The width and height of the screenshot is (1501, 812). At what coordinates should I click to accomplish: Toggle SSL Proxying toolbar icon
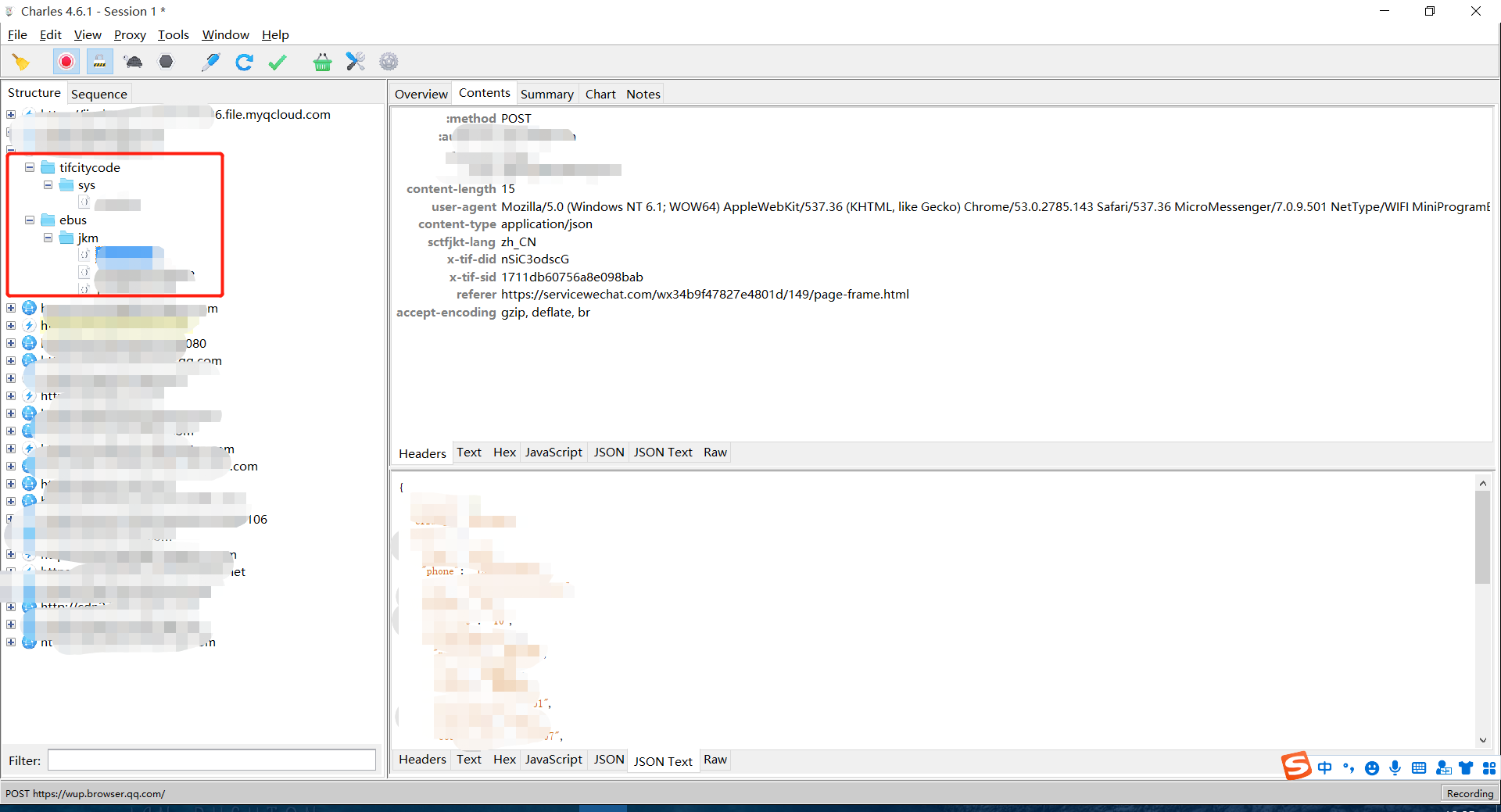point(99,62)
